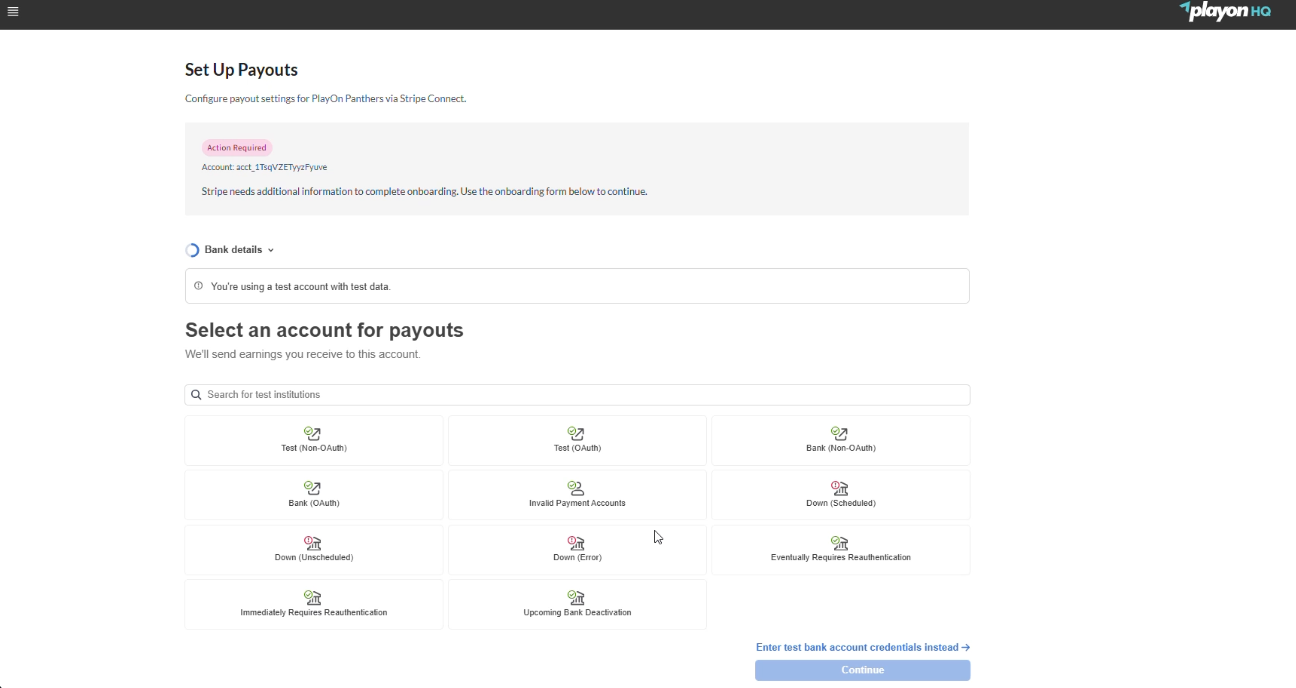Viewport: 1296px width, 688px height.
Task: Click the info icon in test account notice
Action: (198, 286)
